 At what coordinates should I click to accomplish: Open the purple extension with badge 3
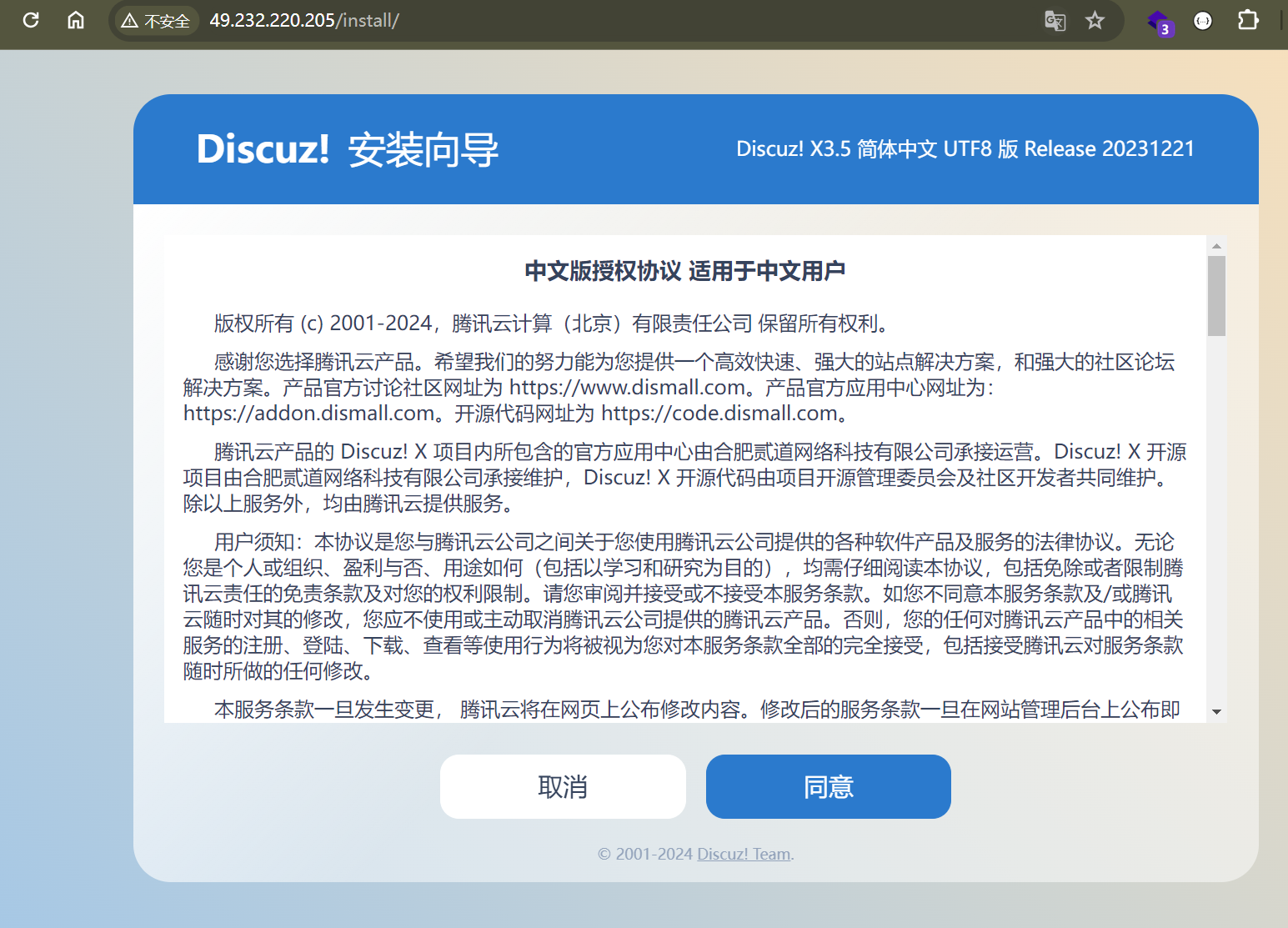1159,22
